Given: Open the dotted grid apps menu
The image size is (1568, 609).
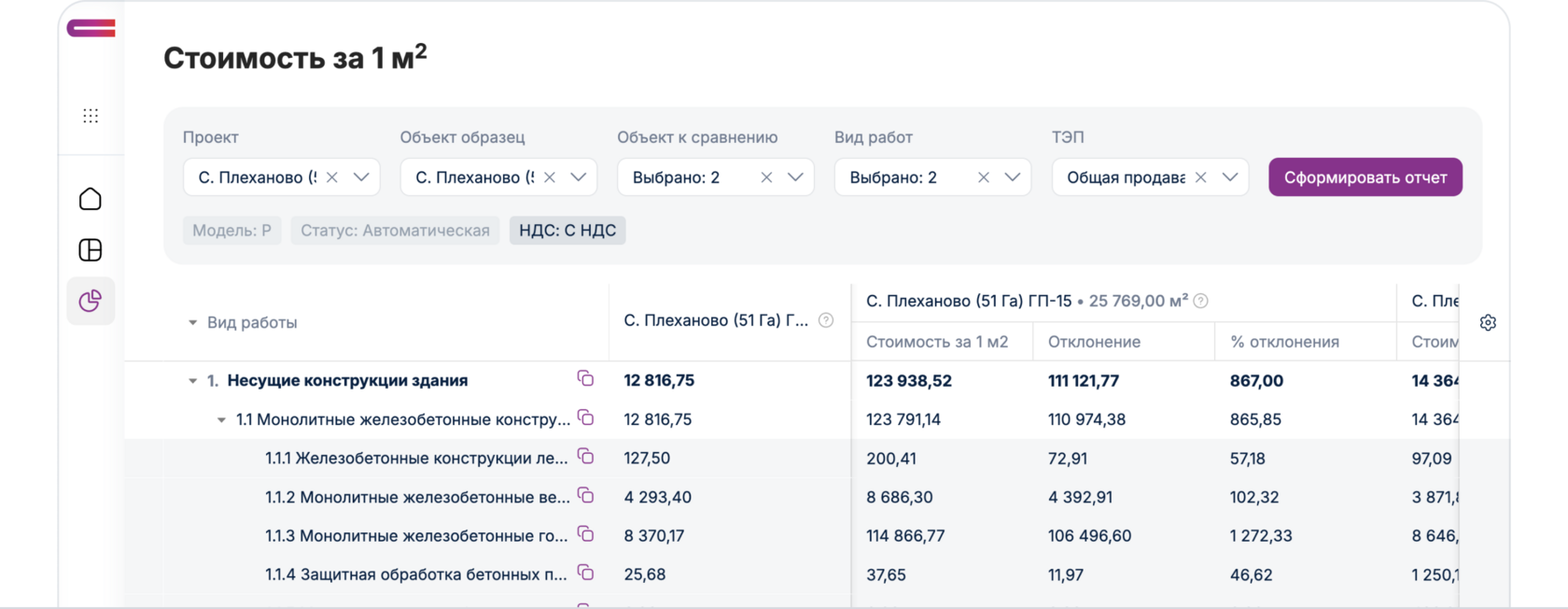Looking at the screenshot, I should (x=91, y=116).
